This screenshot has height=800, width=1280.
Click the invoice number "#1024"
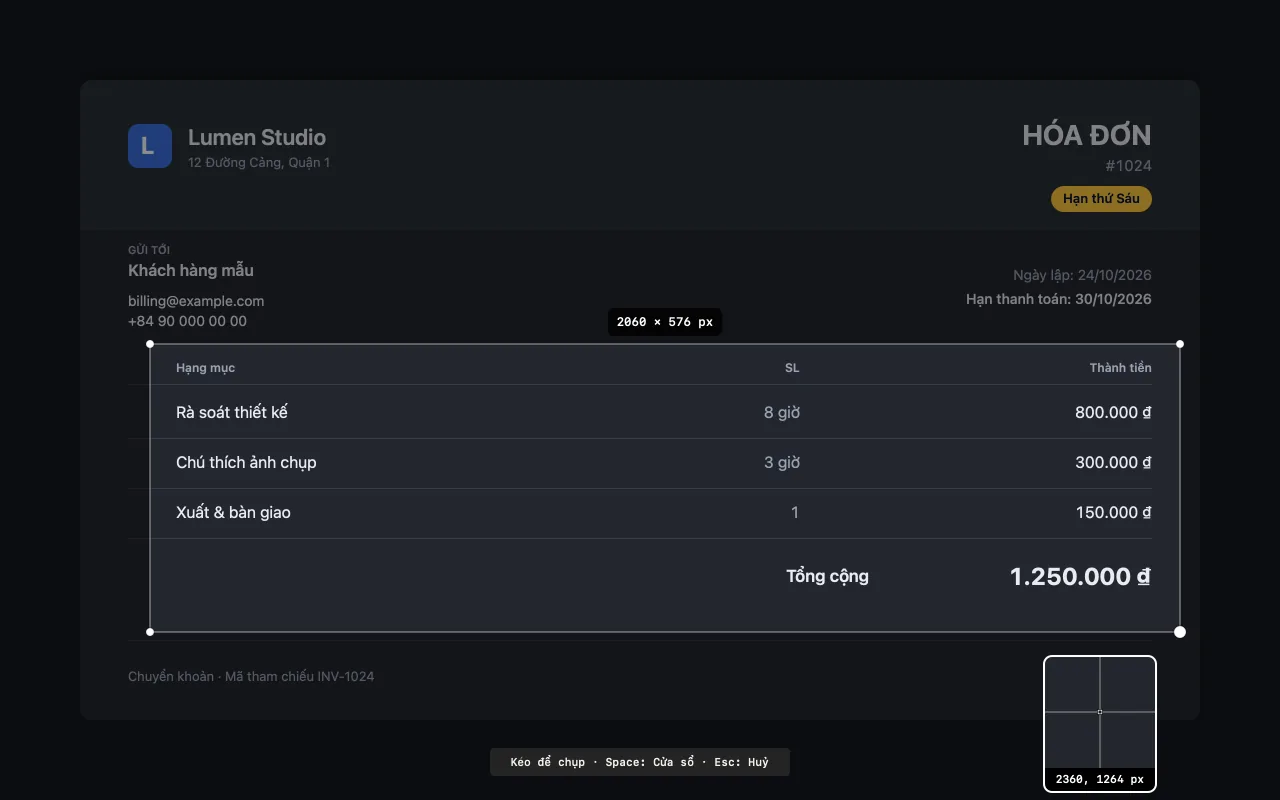[x=1128, y=166]
